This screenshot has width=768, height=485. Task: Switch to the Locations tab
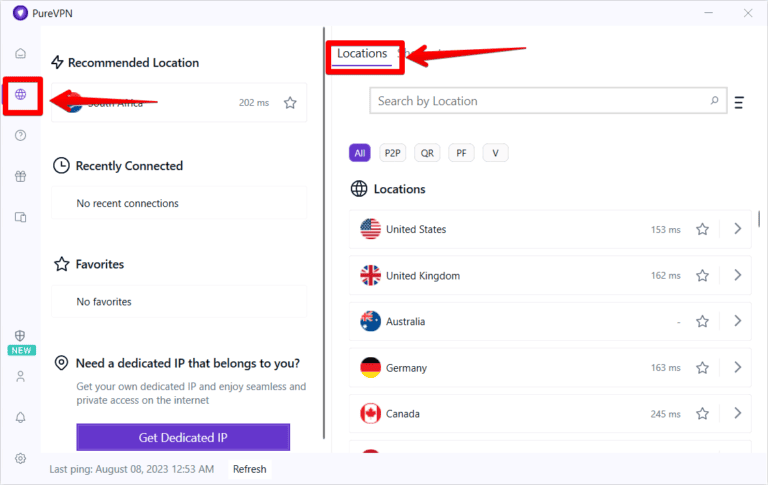coord(362,54)
